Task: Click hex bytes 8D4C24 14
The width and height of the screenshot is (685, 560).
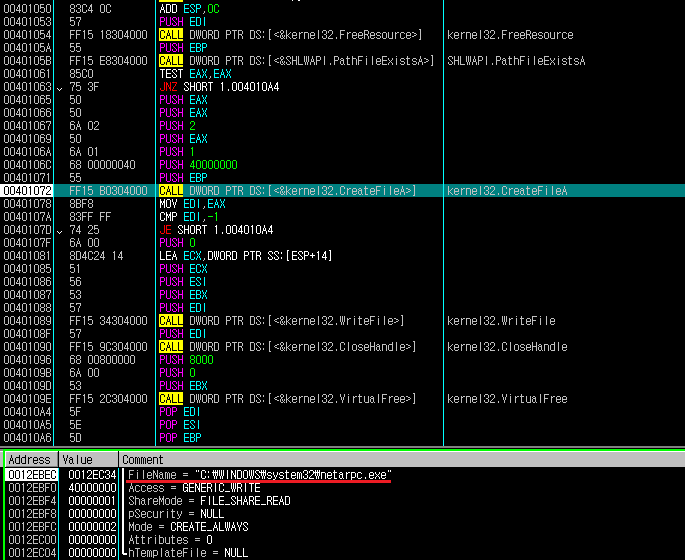Action: point(96,256)
